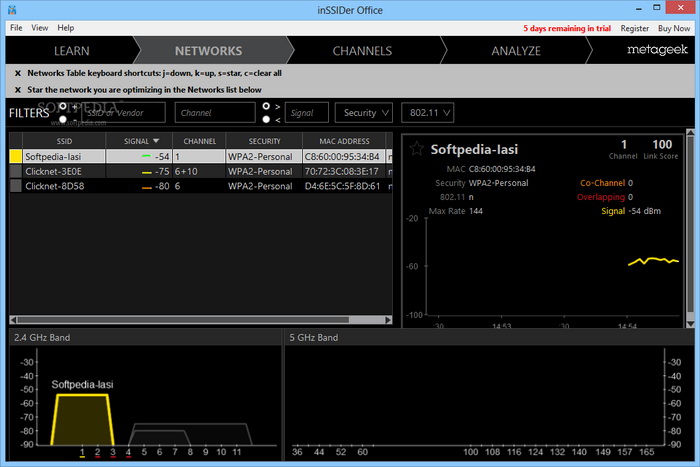Click the Register link
The image size is (700, 467).
pyautogui.click(x=634, y=28)
